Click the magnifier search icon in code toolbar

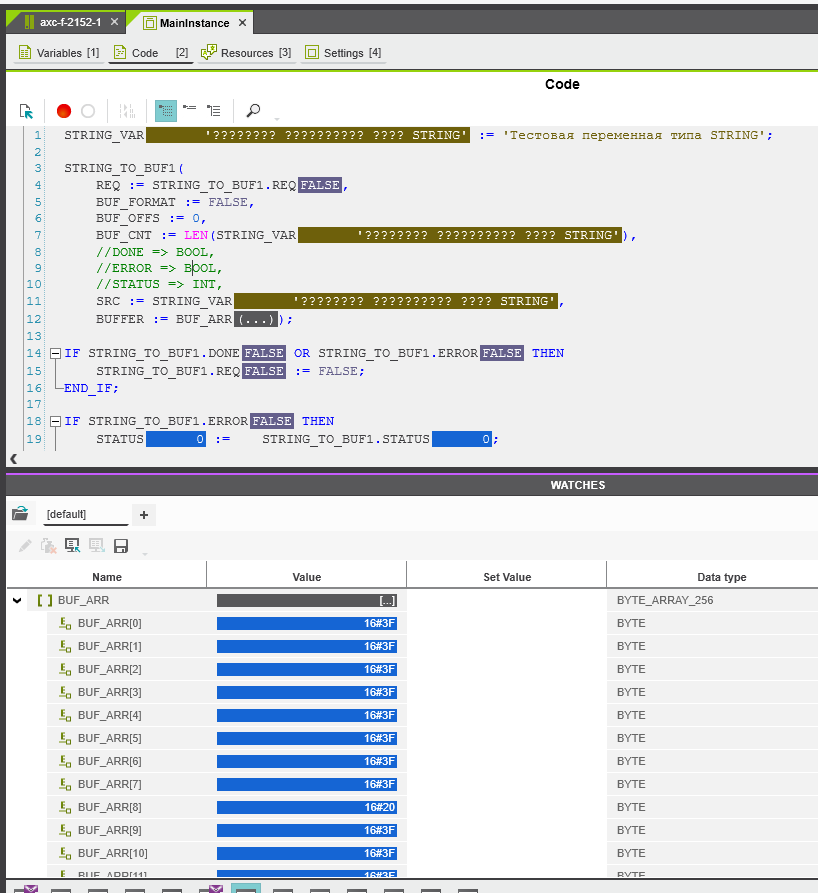click(x=253, y=111)
